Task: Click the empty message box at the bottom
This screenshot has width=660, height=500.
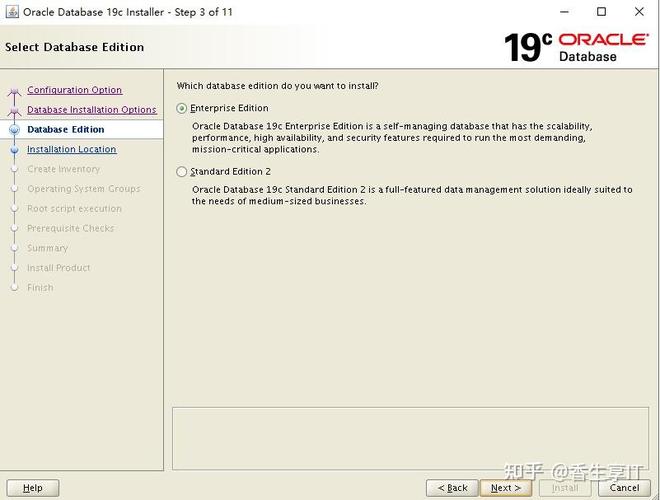Action: (410, 437)
